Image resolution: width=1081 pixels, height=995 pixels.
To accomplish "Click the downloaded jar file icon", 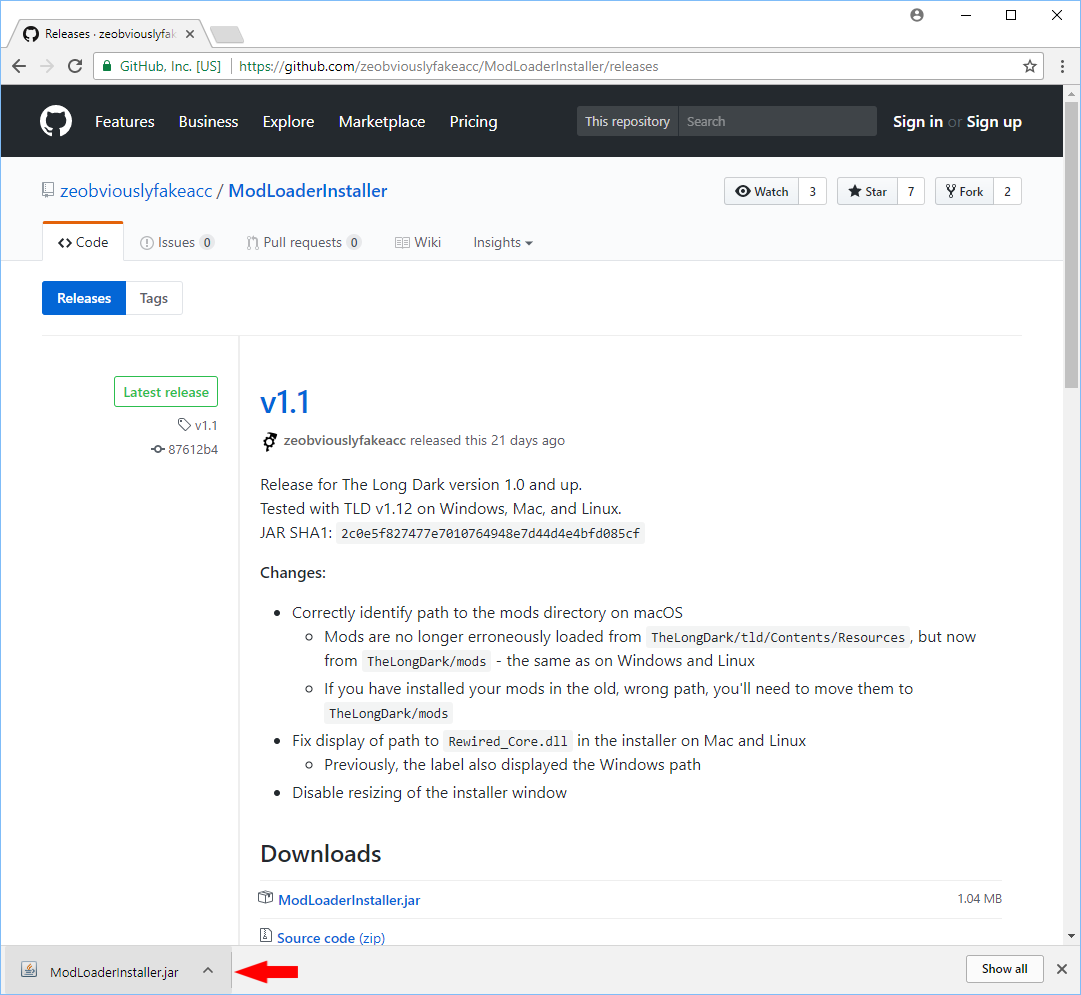I will click(29, 969).
